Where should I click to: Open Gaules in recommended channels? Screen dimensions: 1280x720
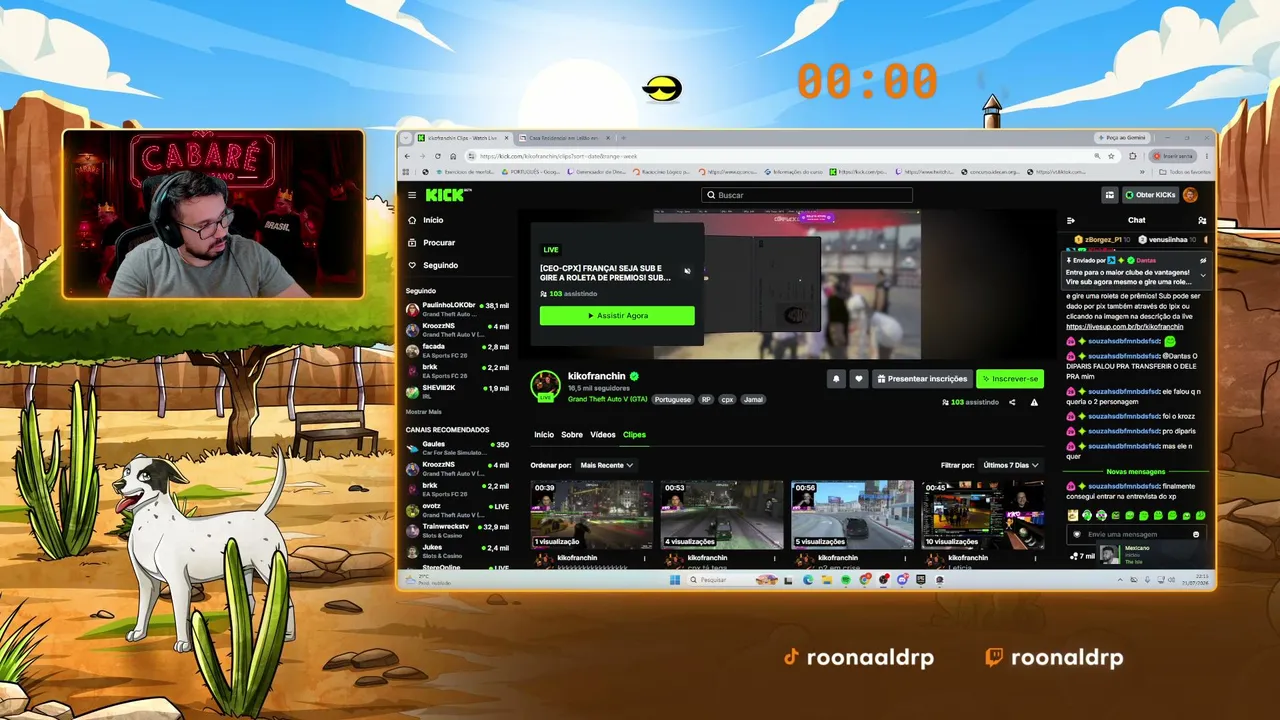(x=458, y=448)
